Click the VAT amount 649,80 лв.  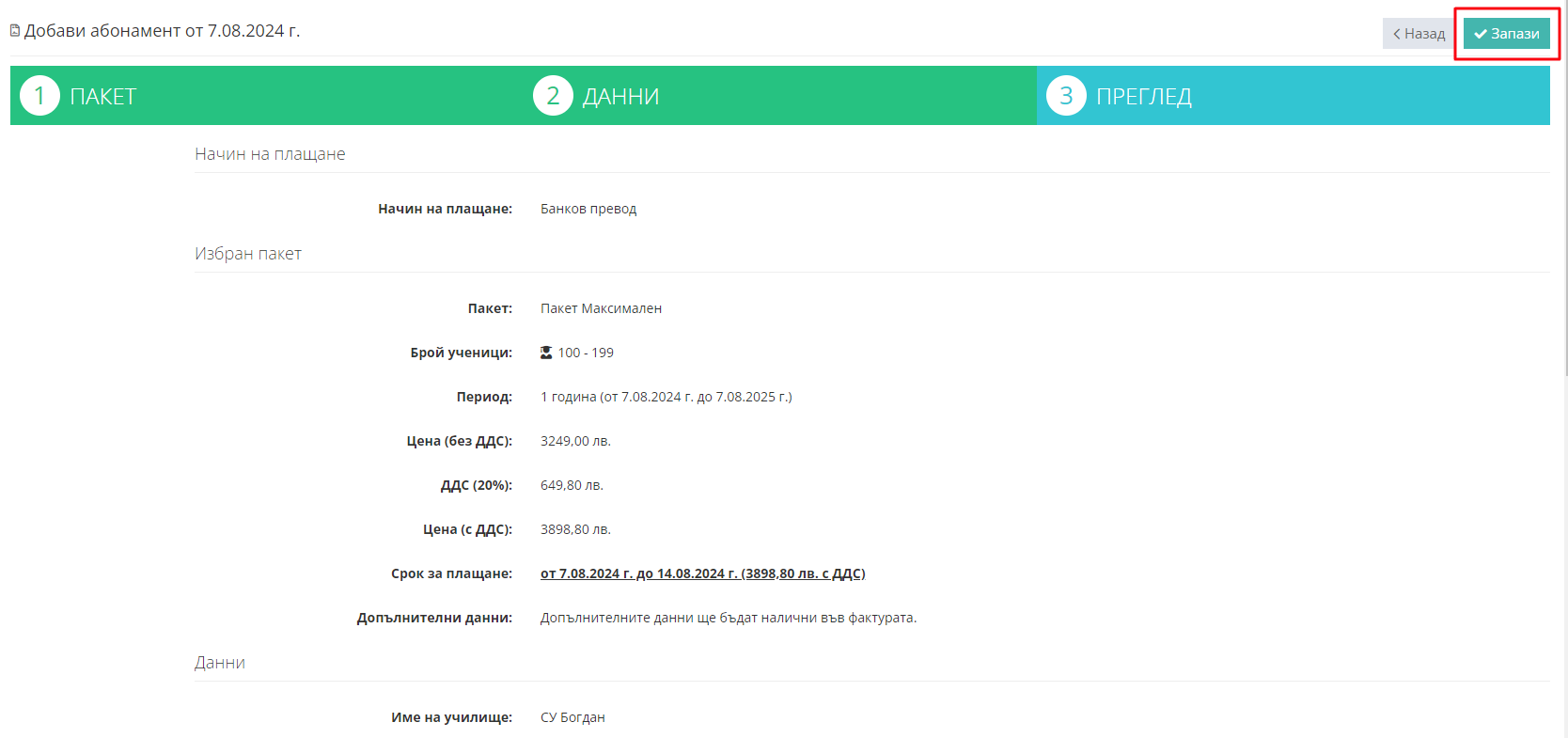click(x=572, y=485)
